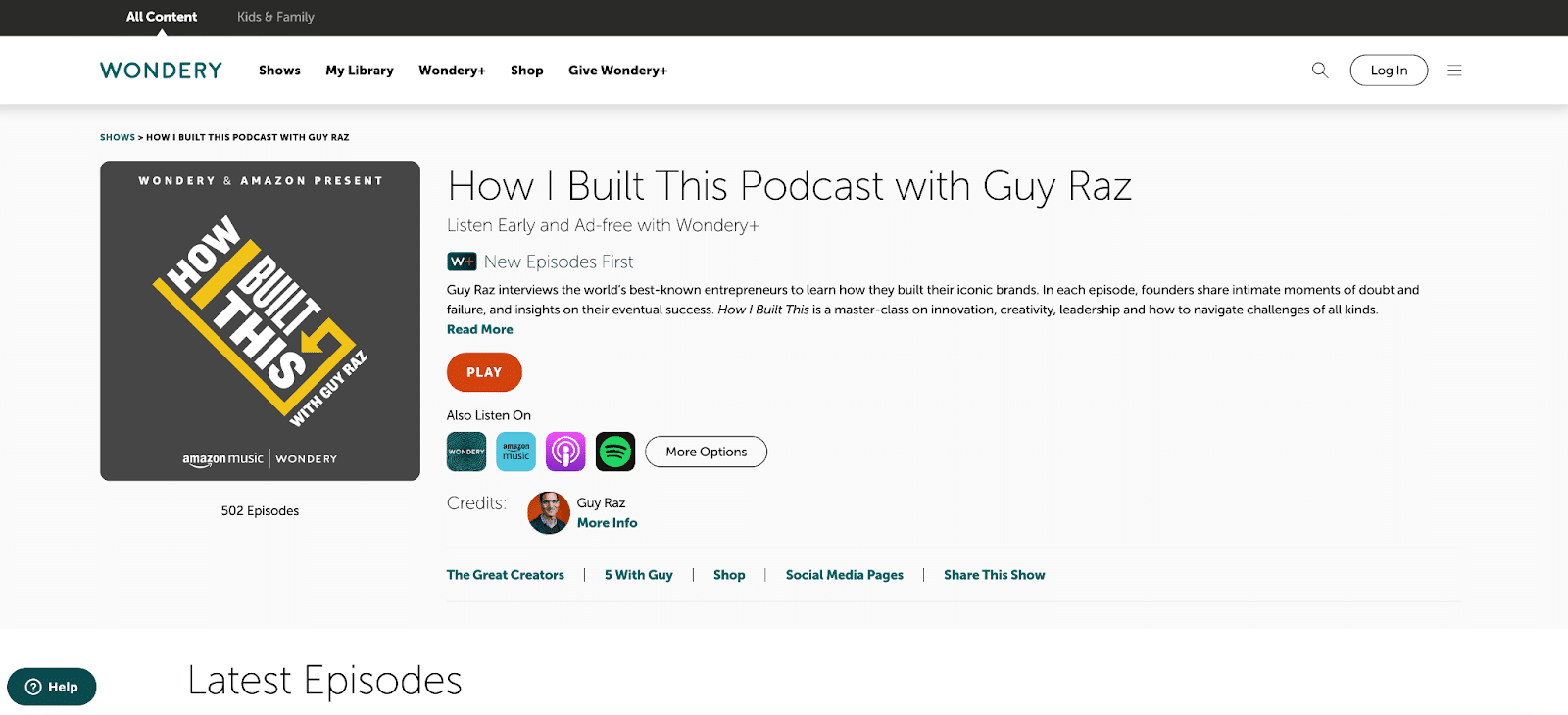Open the Wondery+ menu item

[452, 71]
